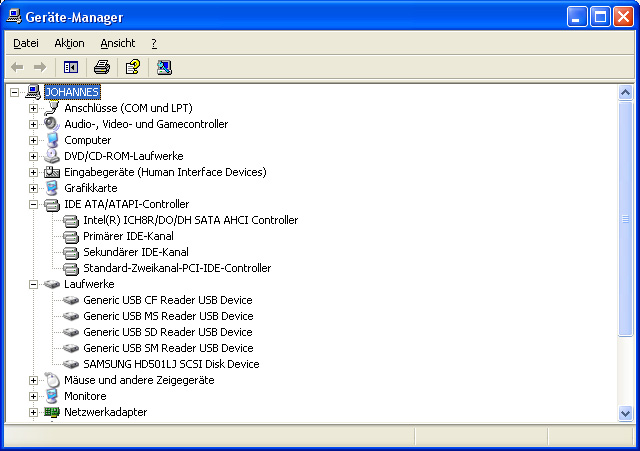Expand Mäuse und andere Zeigegeräte
The image size is (640, 451).
click(33, 380)
